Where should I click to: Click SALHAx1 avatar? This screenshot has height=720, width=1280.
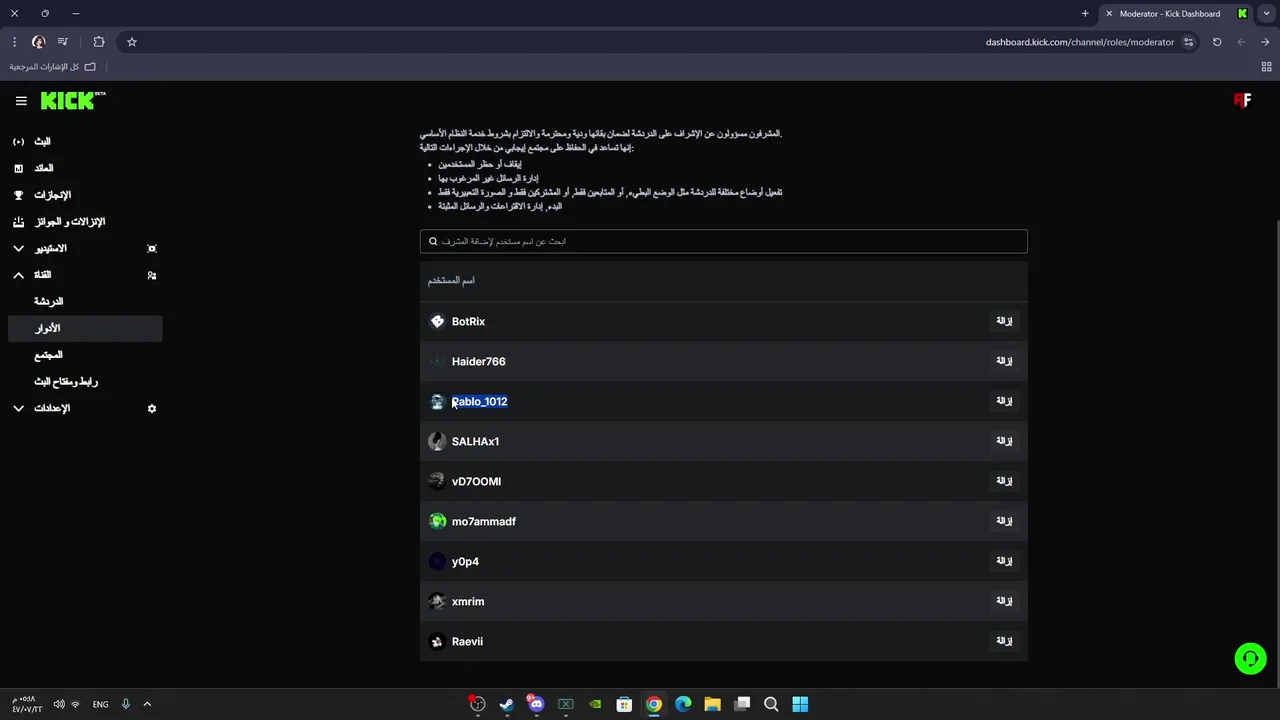click(x=437, y=441)
